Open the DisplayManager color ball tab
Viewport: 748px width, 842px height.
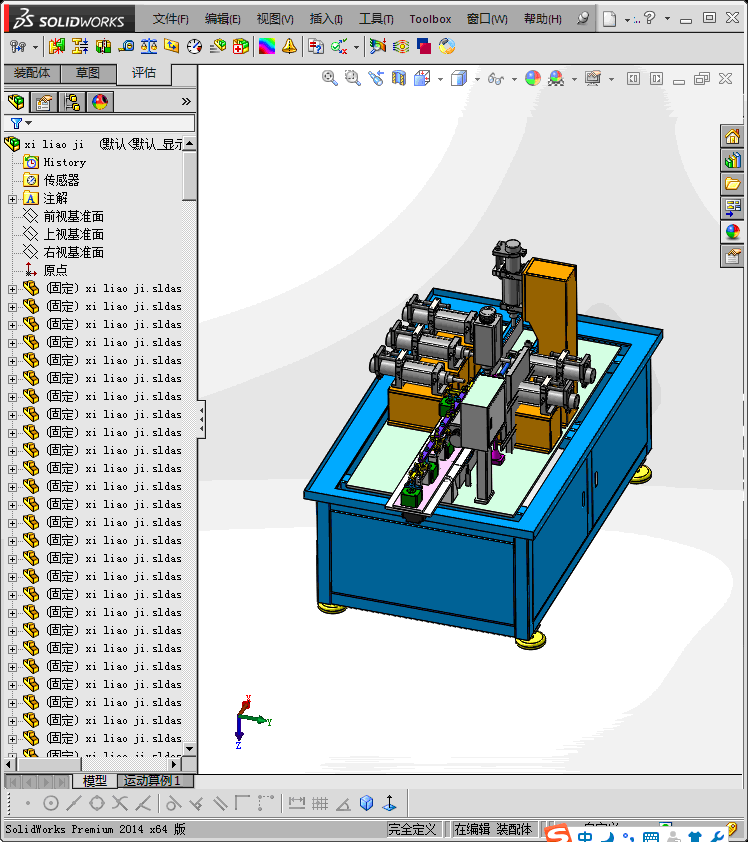pyautogui.click(x=99, y=101)
